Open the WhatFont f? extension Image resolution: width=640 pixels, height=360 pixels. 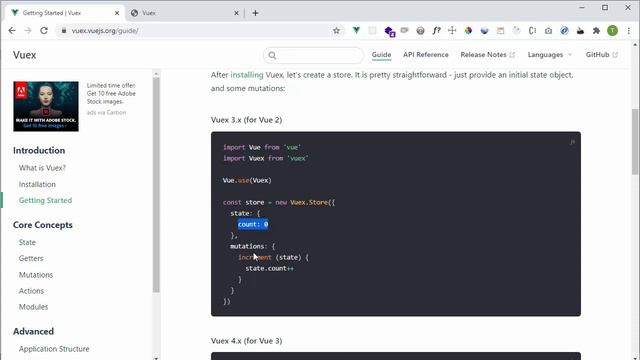pyautogui.click(x=436, y=30)
